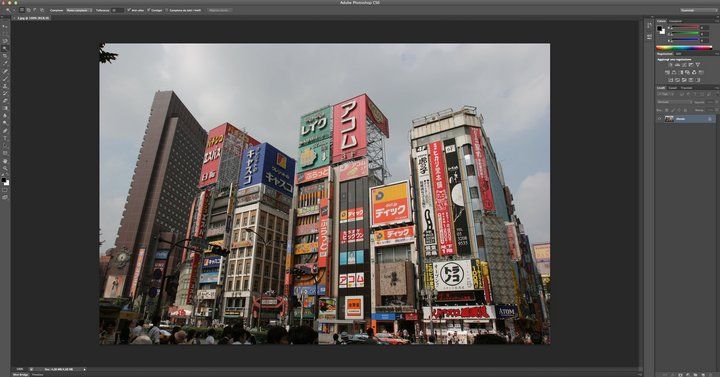Image resolution: width=720 pixels, height=377 pixels.
Task: Switch to the Swatches tab
Action: point(675,21)
